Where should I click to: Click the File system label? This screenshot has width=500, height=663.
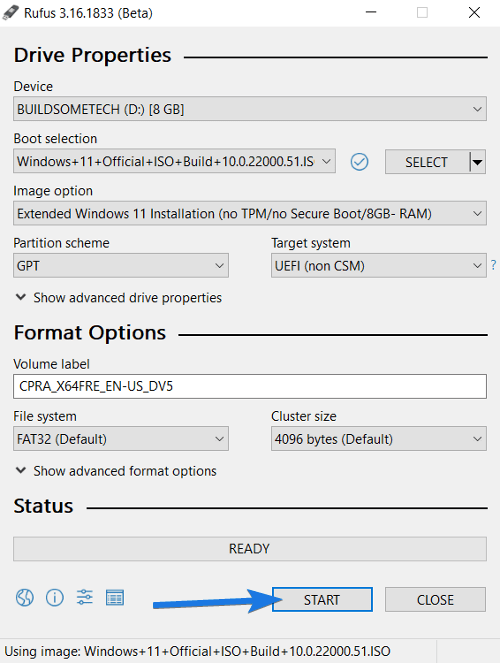tap(45, 416)
